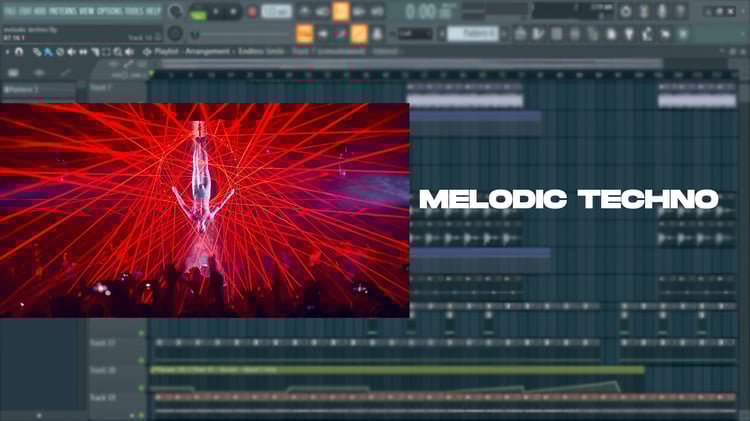Viewport: 750px width, 421px height.
Task: Open the OPTIONS menu
Action: (110, 11)
